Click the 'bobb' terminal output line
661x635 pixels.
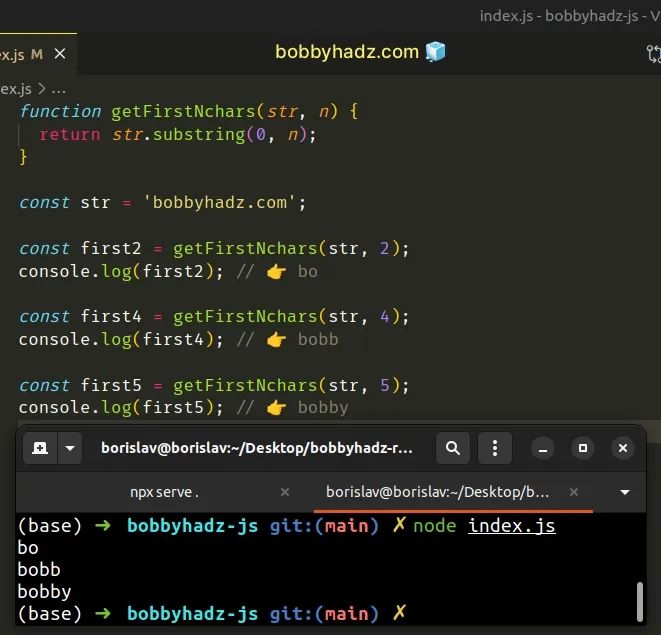click(x=39, y=570)
